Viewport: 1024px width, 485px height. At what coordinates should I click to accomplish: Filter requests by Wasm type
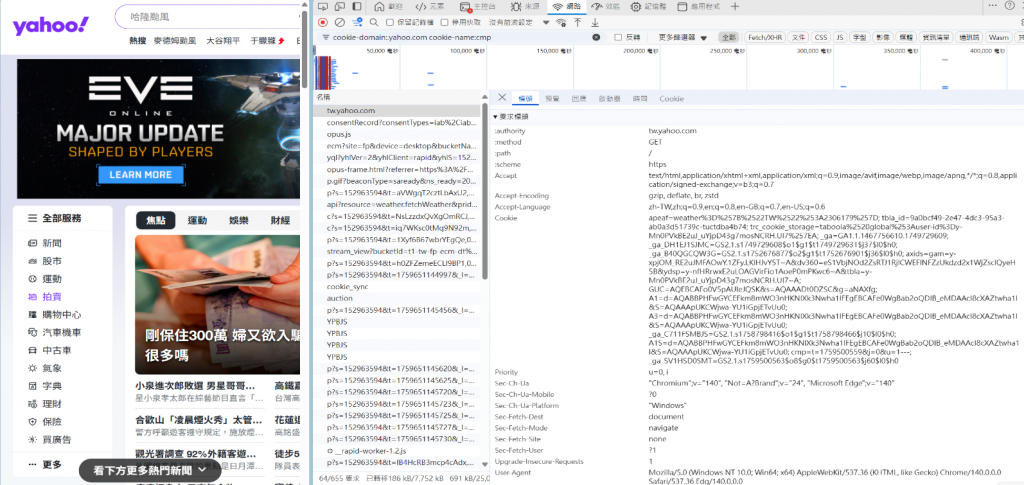coord(999,38)
